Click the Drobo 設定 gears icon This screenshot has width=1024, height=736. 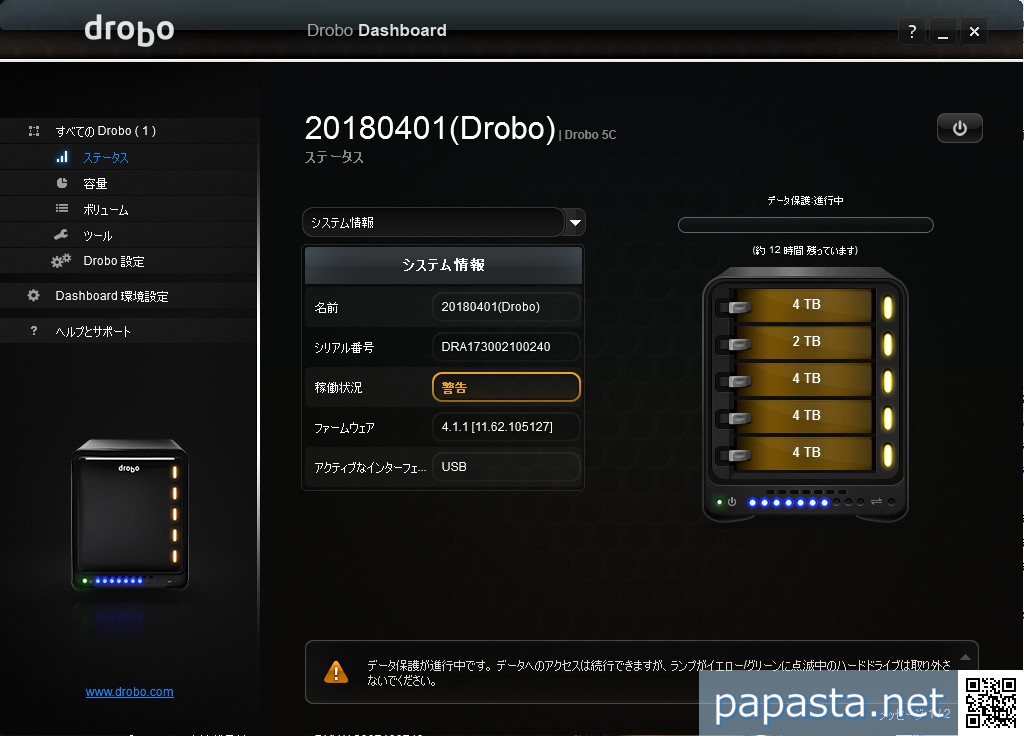pos(62,261)
